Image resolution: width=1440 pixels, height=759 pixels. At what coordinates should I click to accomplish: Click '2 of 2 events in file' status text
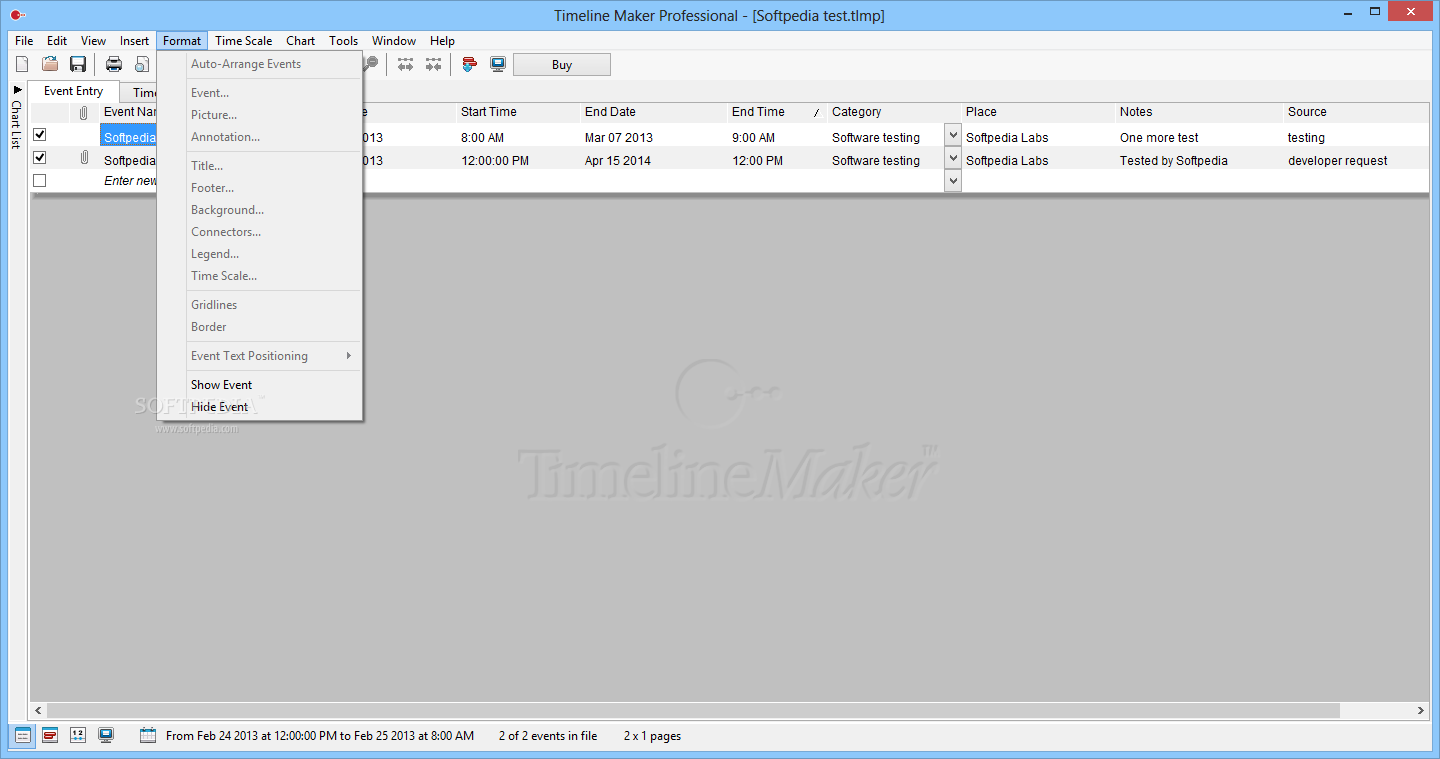[548, 736]
